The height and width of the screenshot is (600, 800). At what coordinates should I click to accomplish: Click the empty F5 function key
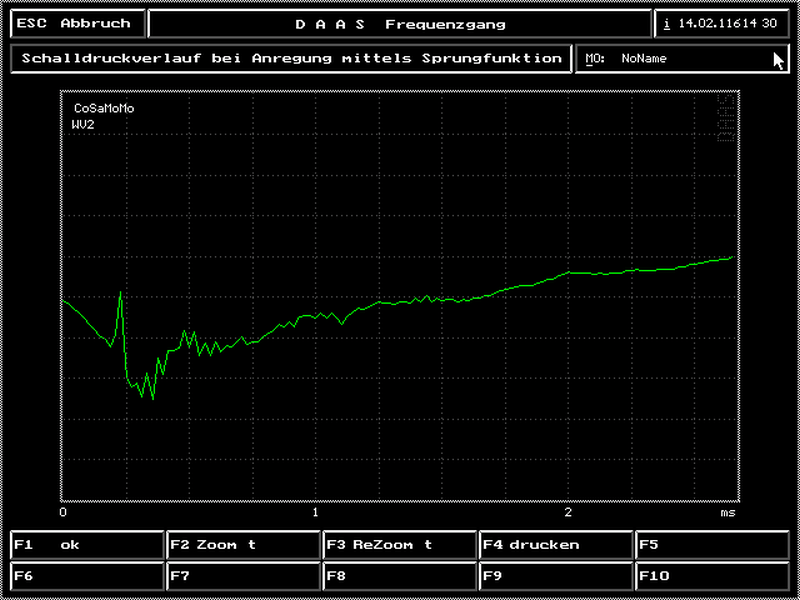pos(712,545)
